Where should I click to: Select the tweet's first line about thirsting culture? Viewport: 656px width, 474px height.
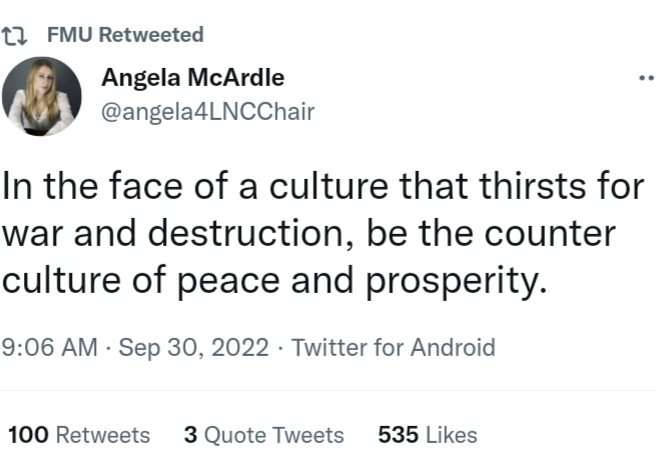(323, 186)
